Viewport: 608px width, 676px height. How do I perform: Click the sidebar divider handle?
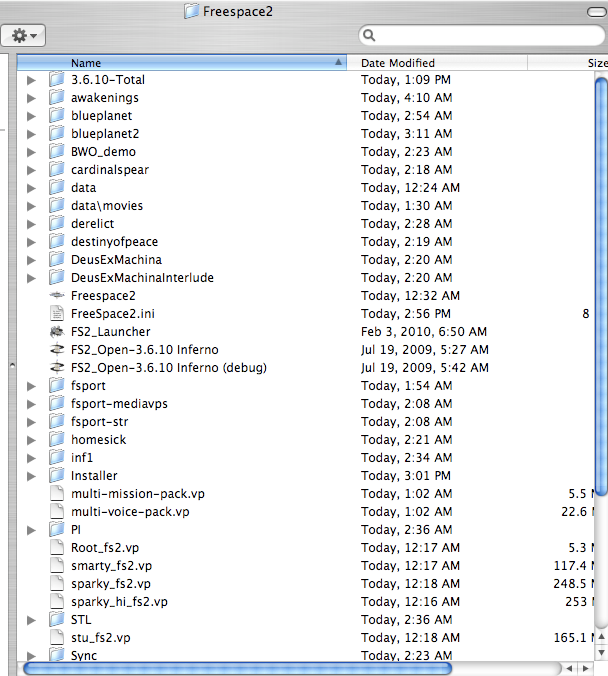(12, 366)
